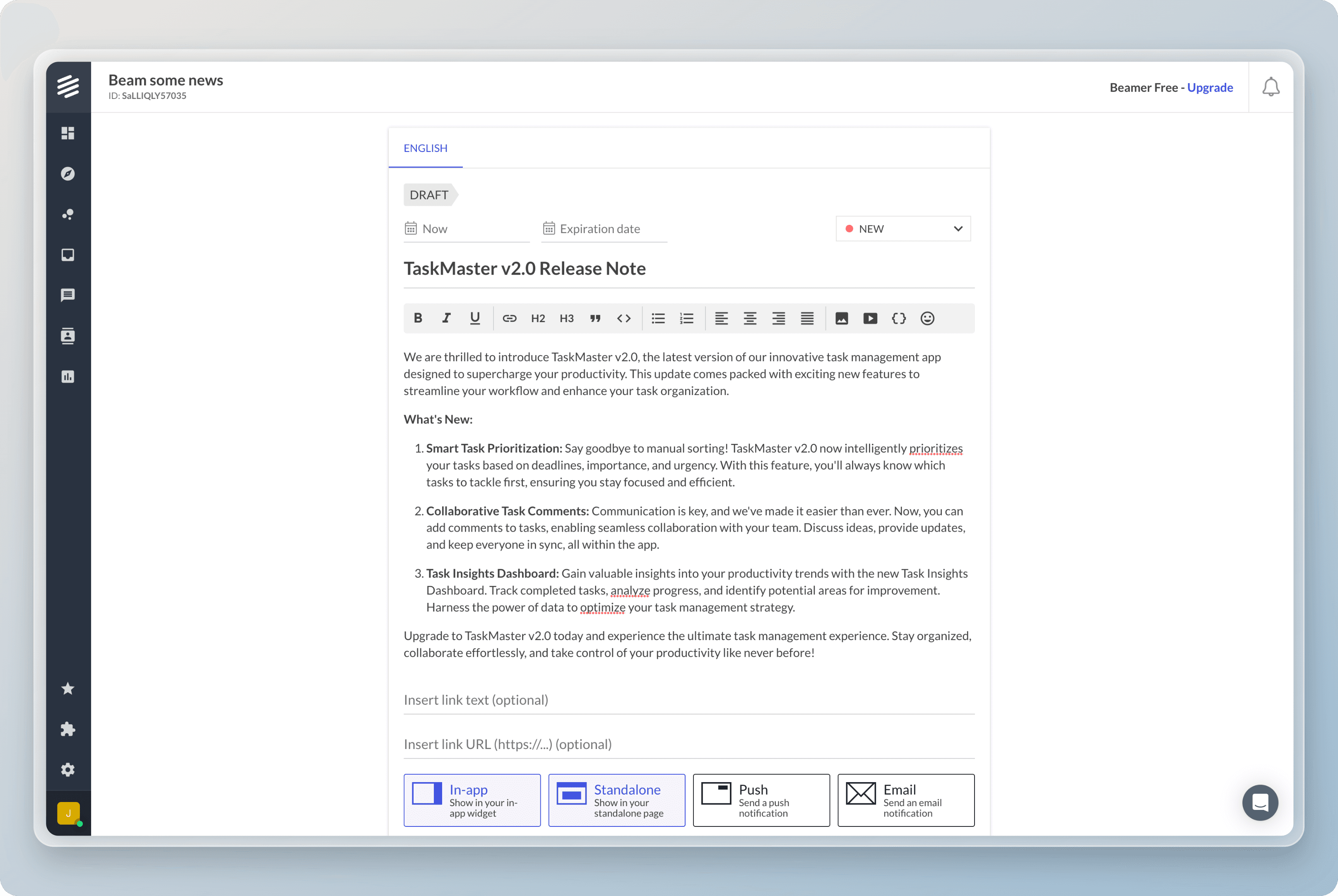Open the Now publish date picker
Screen dimensions: 1338x896
pyautogui.click(x=466, y=229)
